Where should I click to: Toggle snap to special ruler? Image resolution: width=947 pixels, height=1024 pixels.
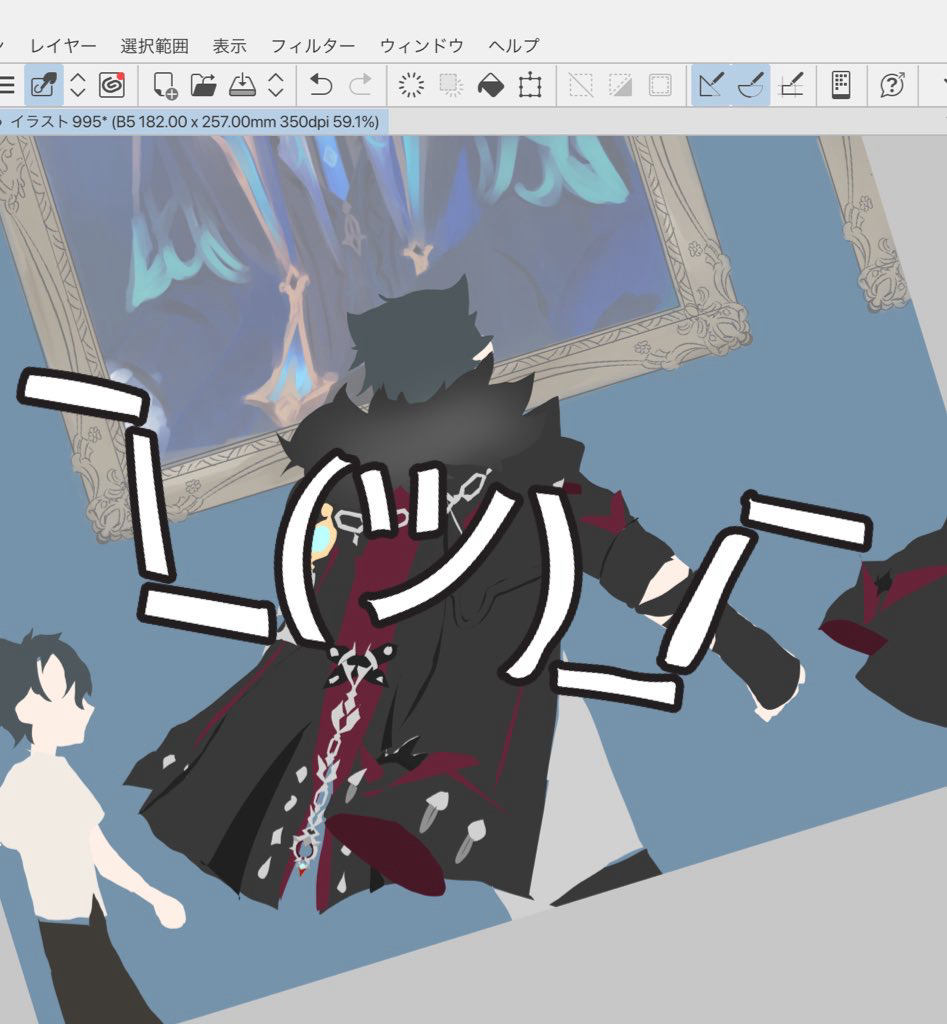[x=750, y=85]
